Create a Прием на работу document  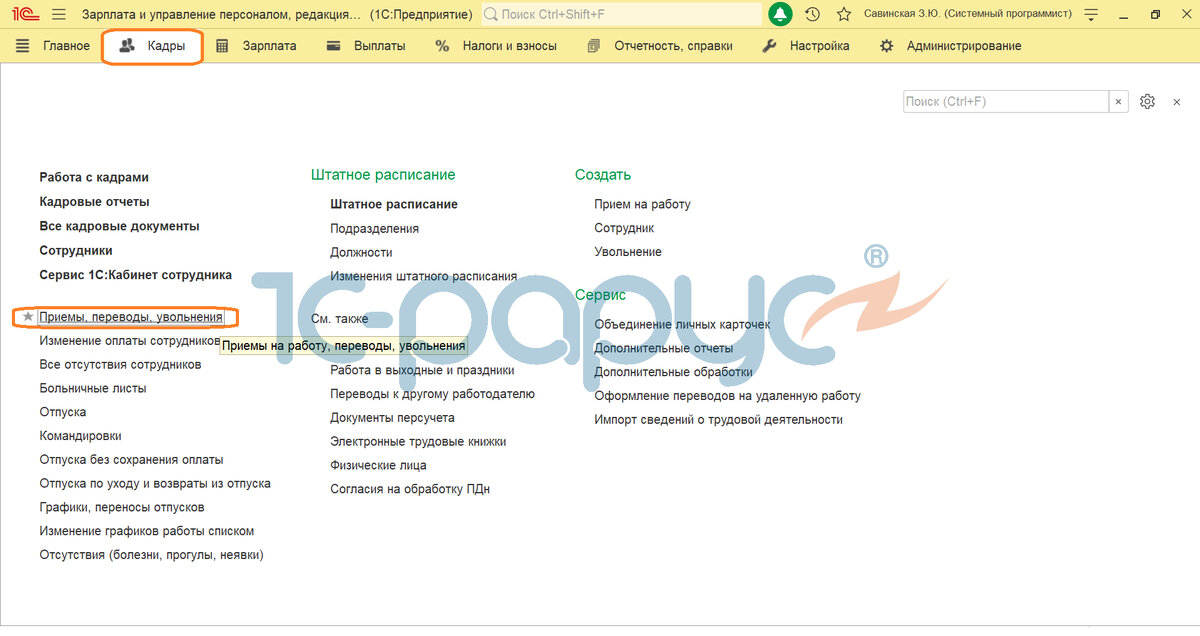(642, 204)
